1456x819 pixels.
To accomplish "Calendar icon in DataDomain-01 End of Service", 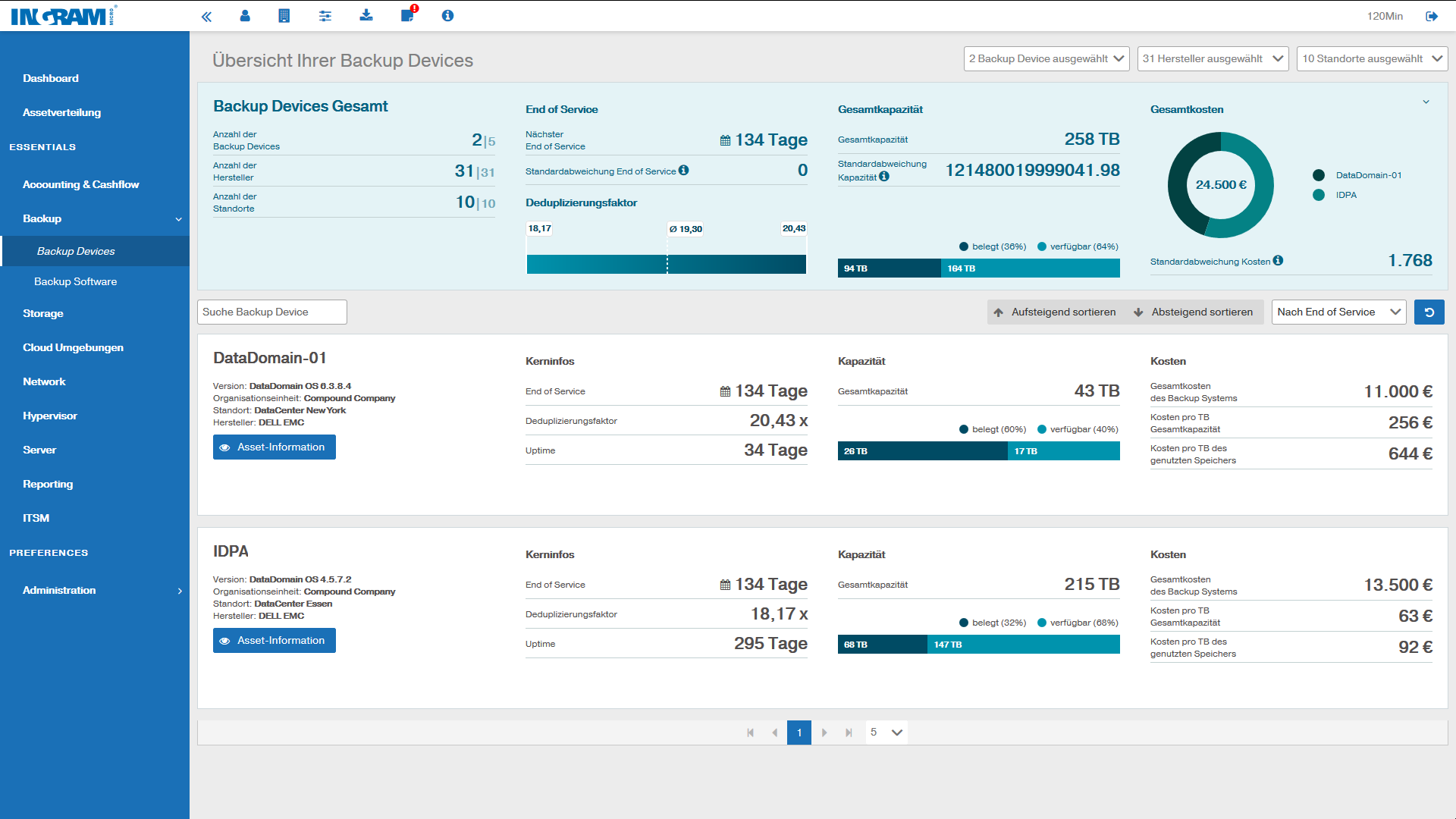I will 726,391.
